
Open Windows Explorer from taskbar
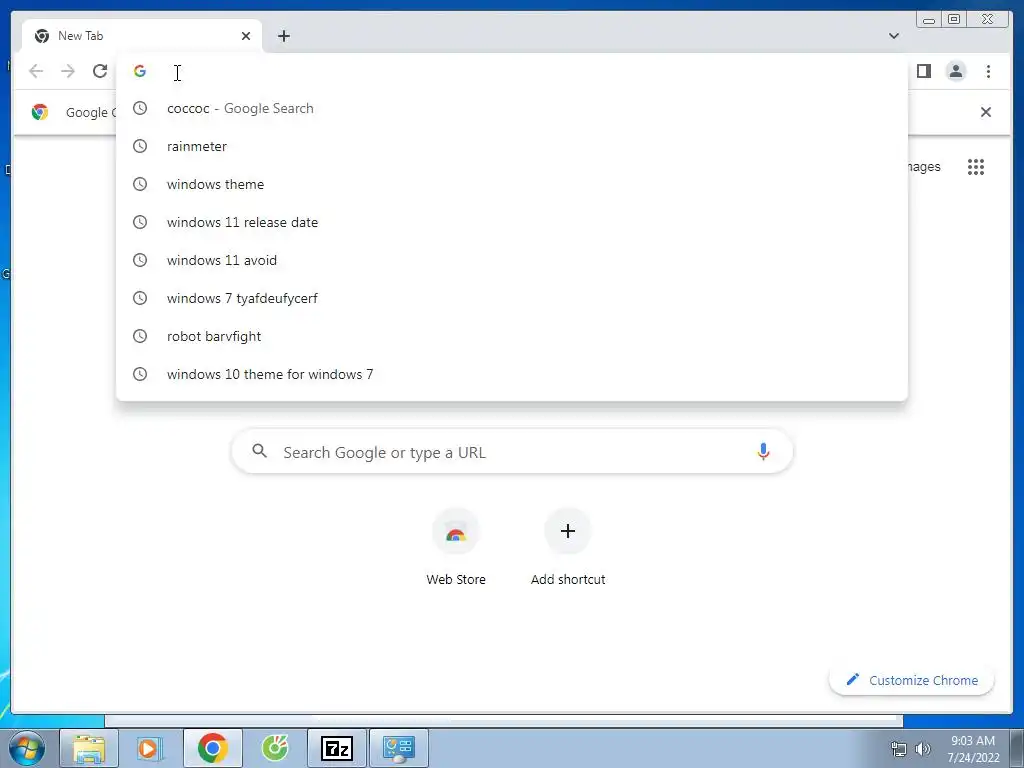(x=89, y=748)
